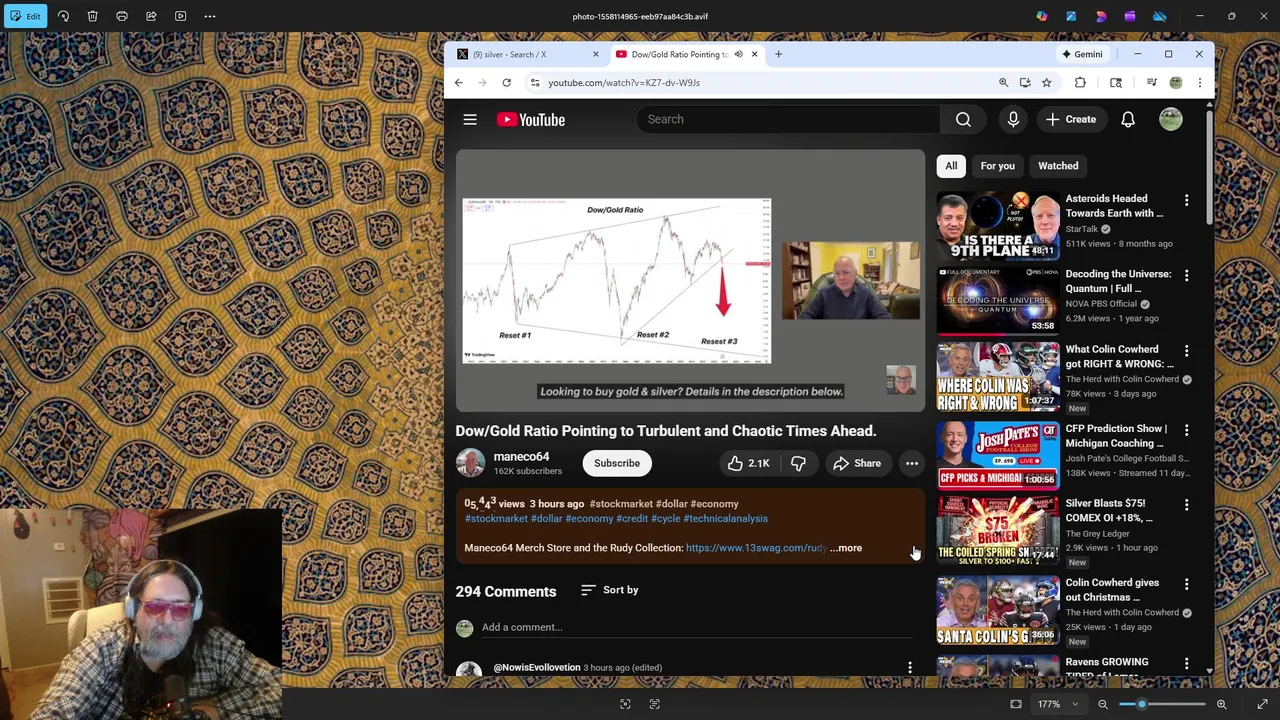This screenshot has width=1280, height=720.
Task: Like the video (2.1K)
Action: pyautogui.click(x=748, y=463)
